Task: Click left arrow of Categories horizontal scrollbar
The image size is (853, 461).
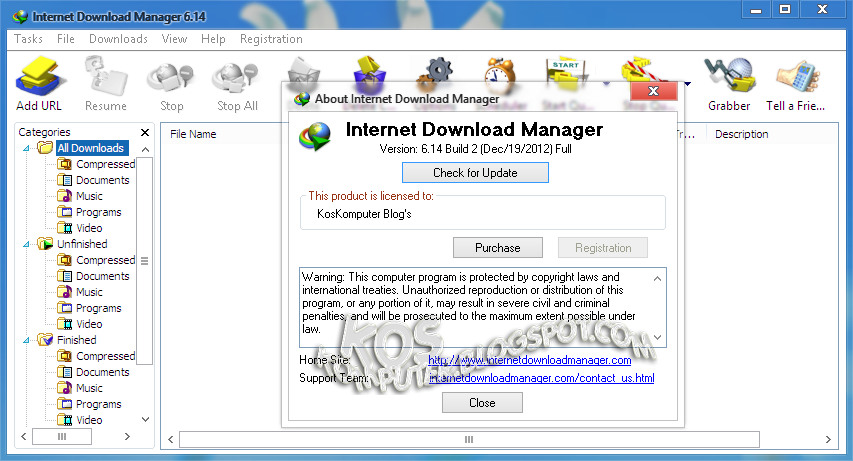Action: click(23, 437)
